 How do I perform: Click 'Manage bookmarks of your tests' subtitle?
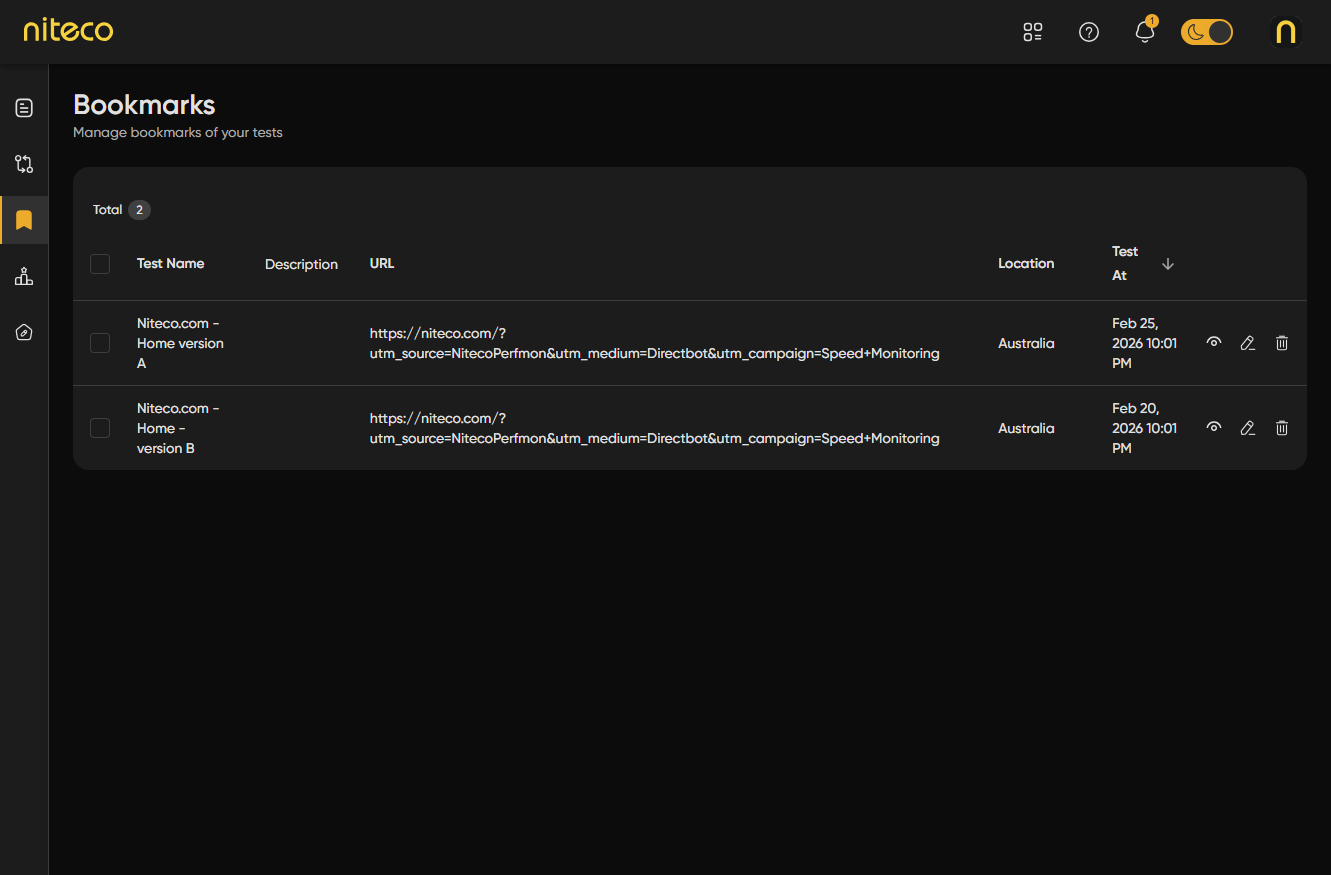click(178, 132)
